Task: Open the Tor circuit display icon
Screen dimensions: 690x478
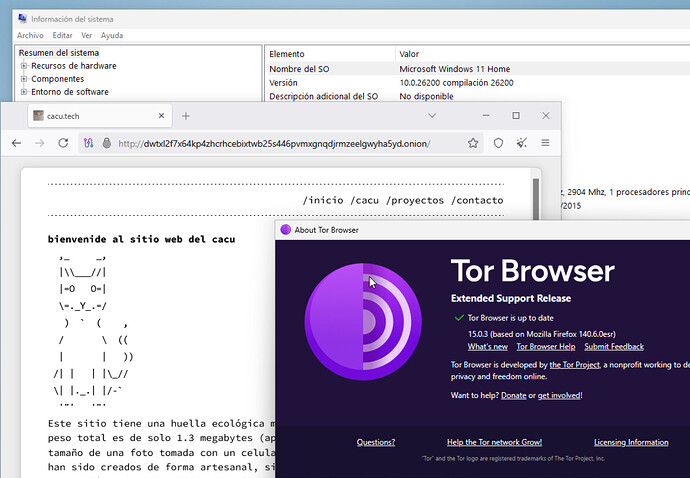Action: (x=88, y=143)
